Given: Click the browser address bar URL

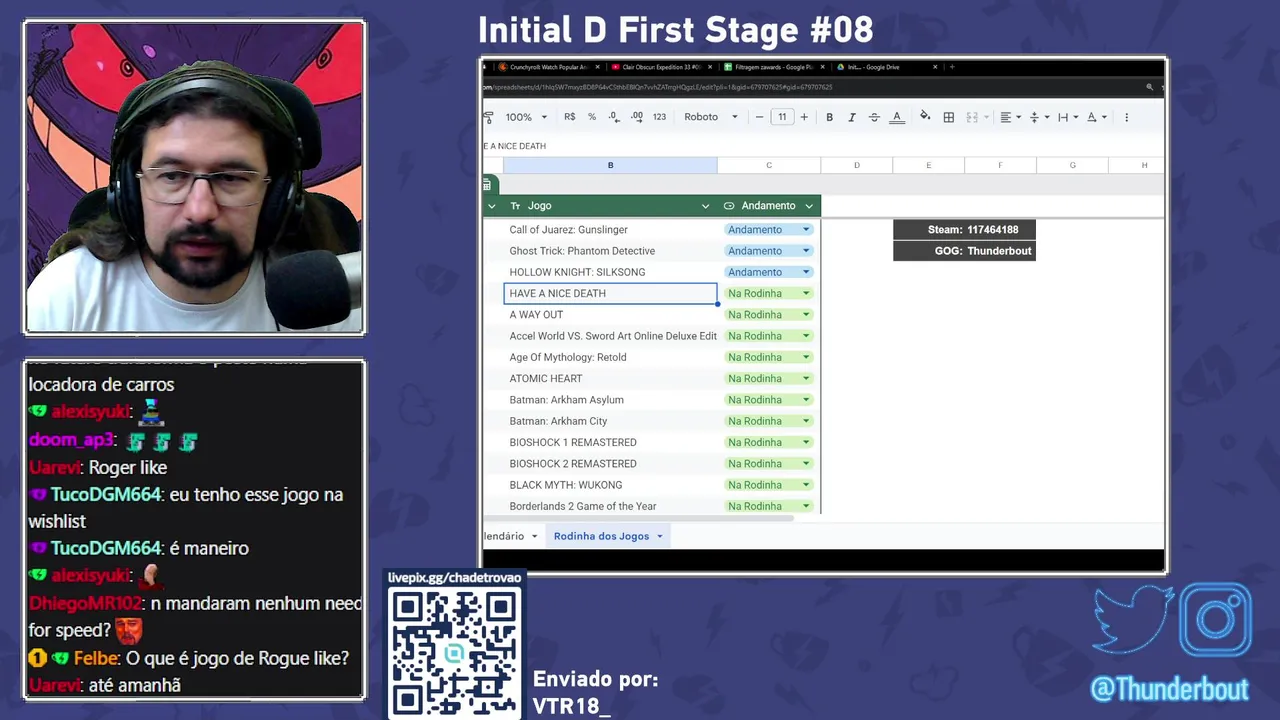Looking at the screenshot, I should coord(658,87).
